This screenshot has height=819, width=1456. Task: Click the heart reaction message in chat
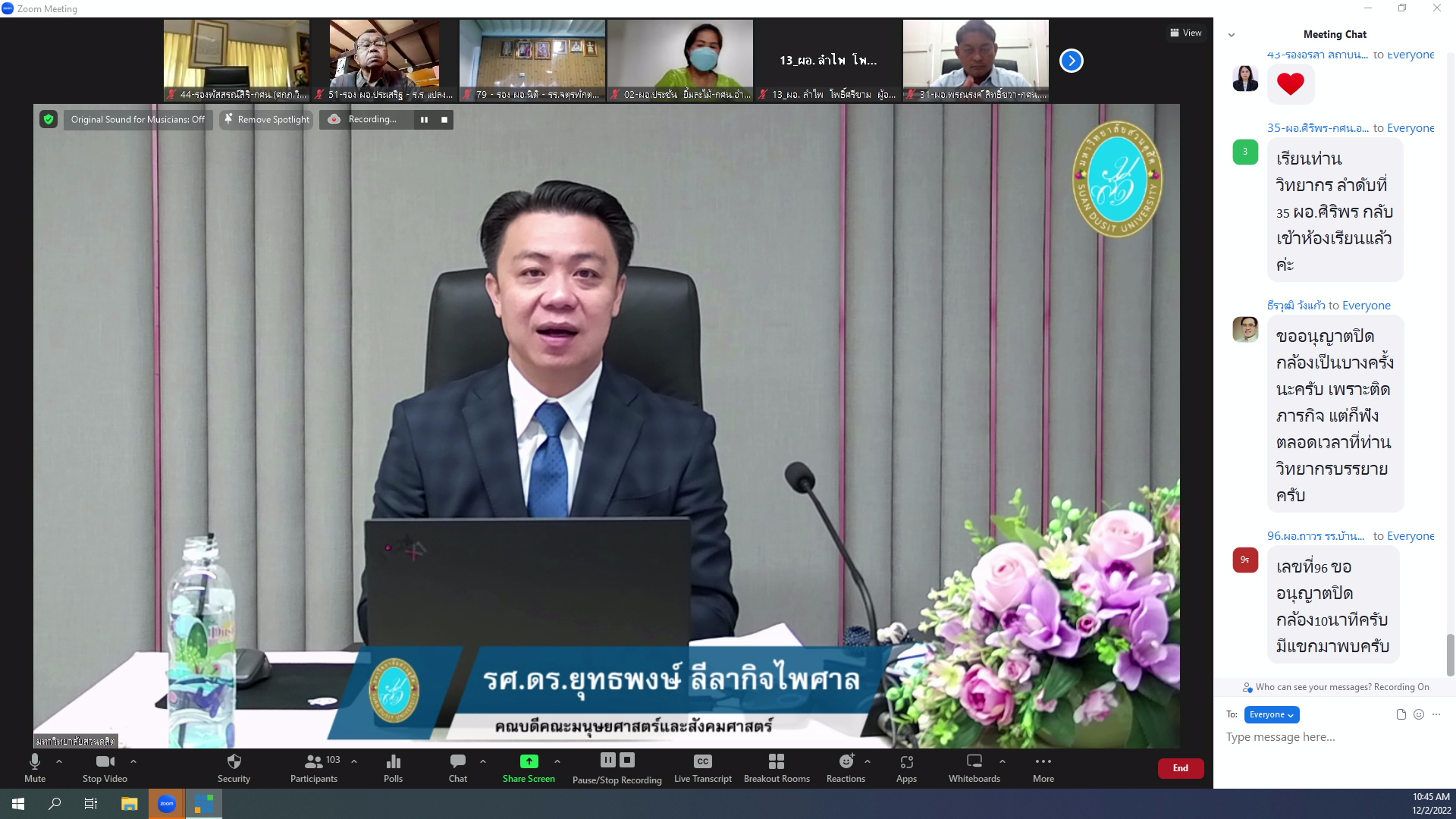1291,83
